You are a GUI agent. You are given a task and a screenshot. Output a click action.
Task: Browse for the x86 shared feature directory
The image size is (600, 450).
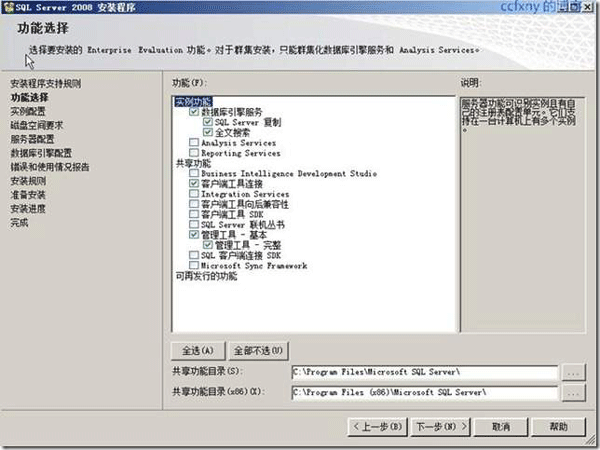point(572,394)
